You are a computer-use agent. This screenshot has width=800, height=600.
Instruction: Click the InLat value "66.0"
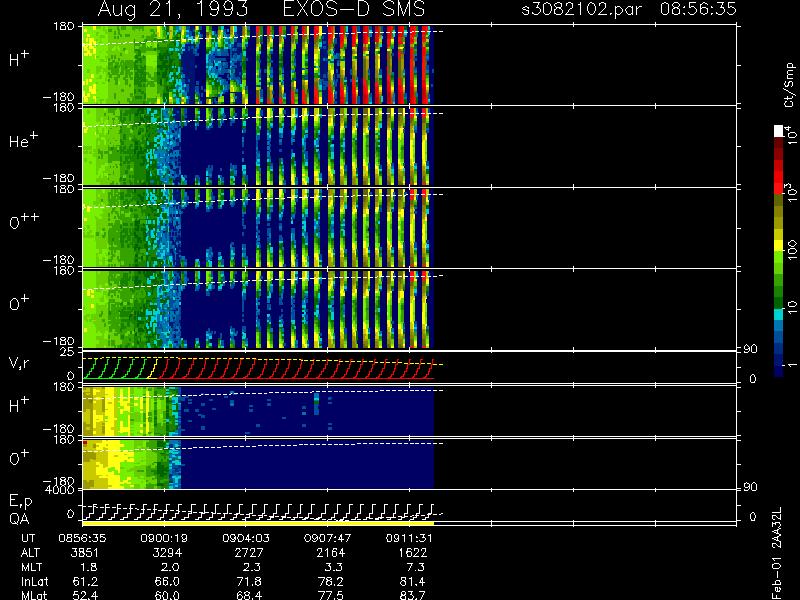point(167,581)
